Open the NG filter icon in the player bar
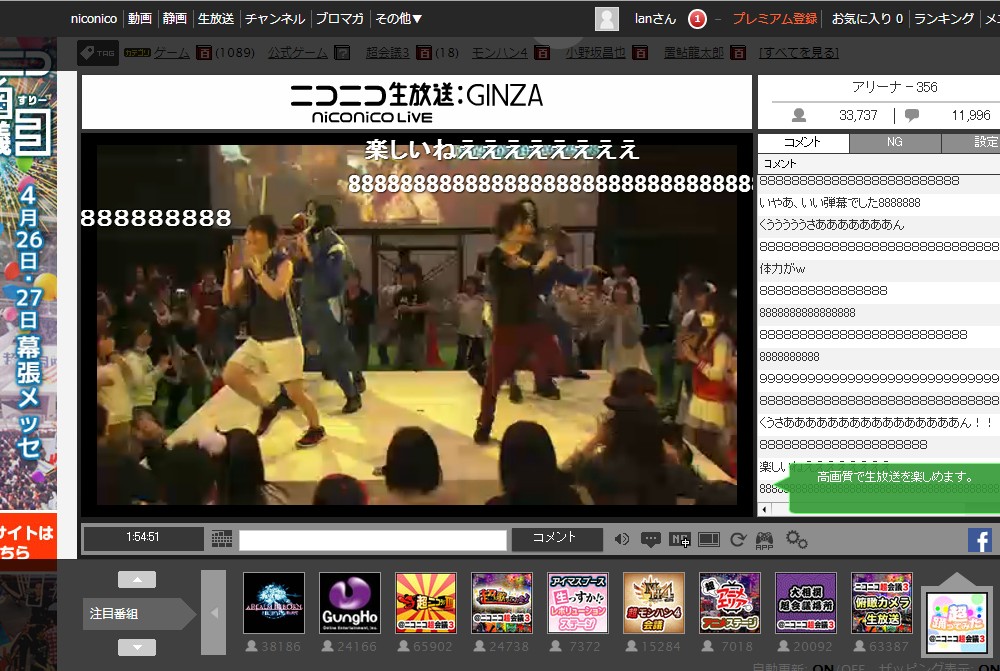Image resolution: width=1000 pixels, height=671 pixels. pos(680,540)
